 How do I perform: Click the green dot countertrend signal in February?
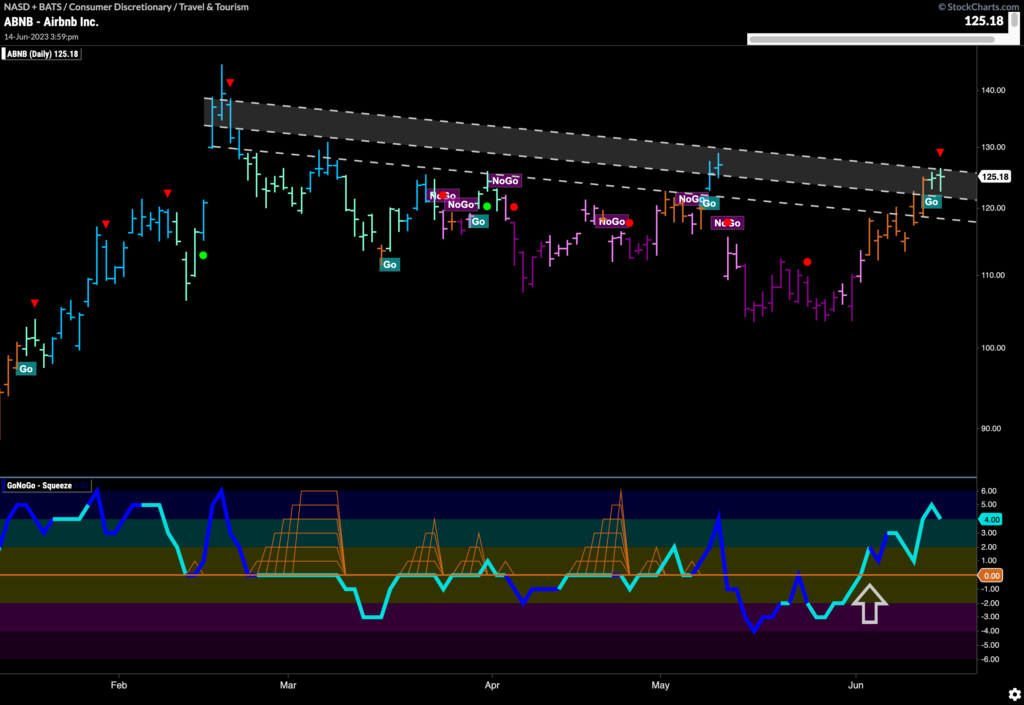203,255
